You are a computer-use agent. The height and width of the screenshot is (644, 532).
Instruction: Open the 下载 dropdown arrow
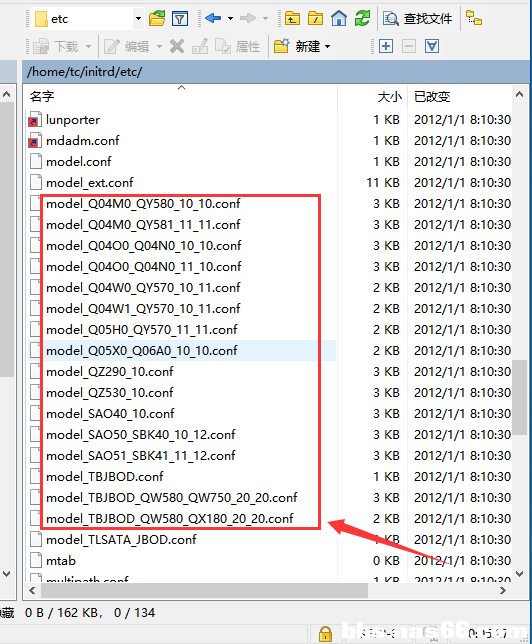coord(88,46)
